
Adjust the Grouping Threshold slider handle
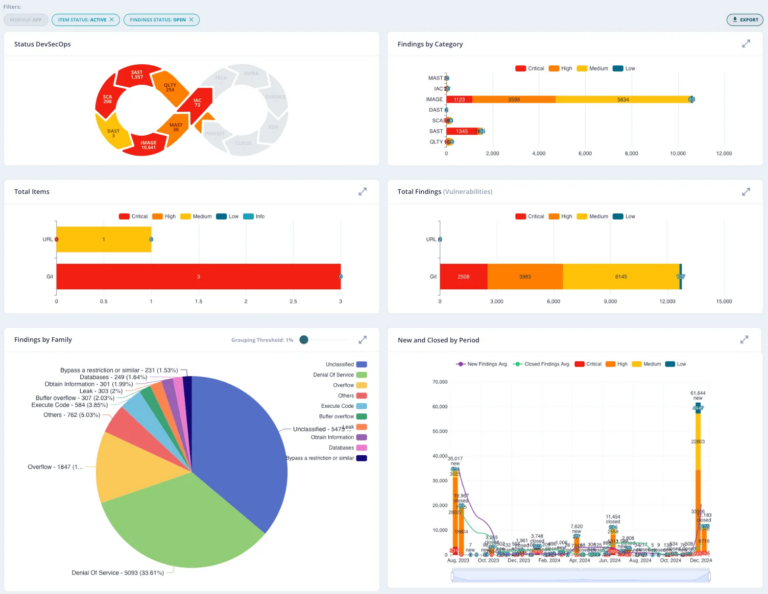coord(304,340)
